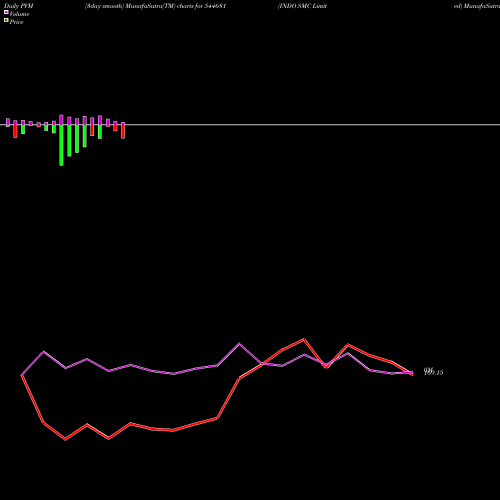Select the 'Volume' legend label
Image resolution: width=500 pixels, height=500 pixels.
[19, 14]
